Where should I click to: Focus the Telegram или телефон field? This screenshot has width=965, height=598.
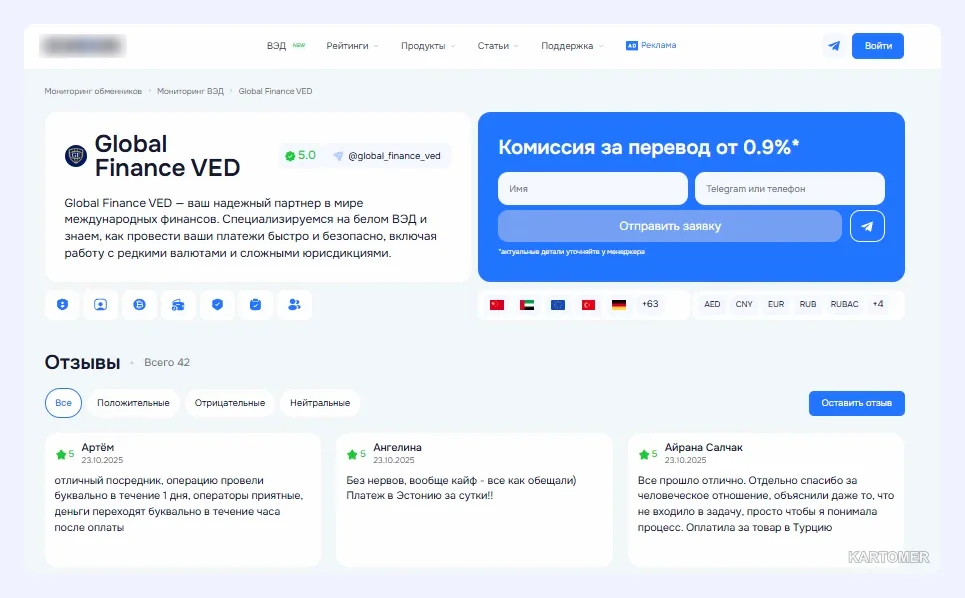(790, 188)
